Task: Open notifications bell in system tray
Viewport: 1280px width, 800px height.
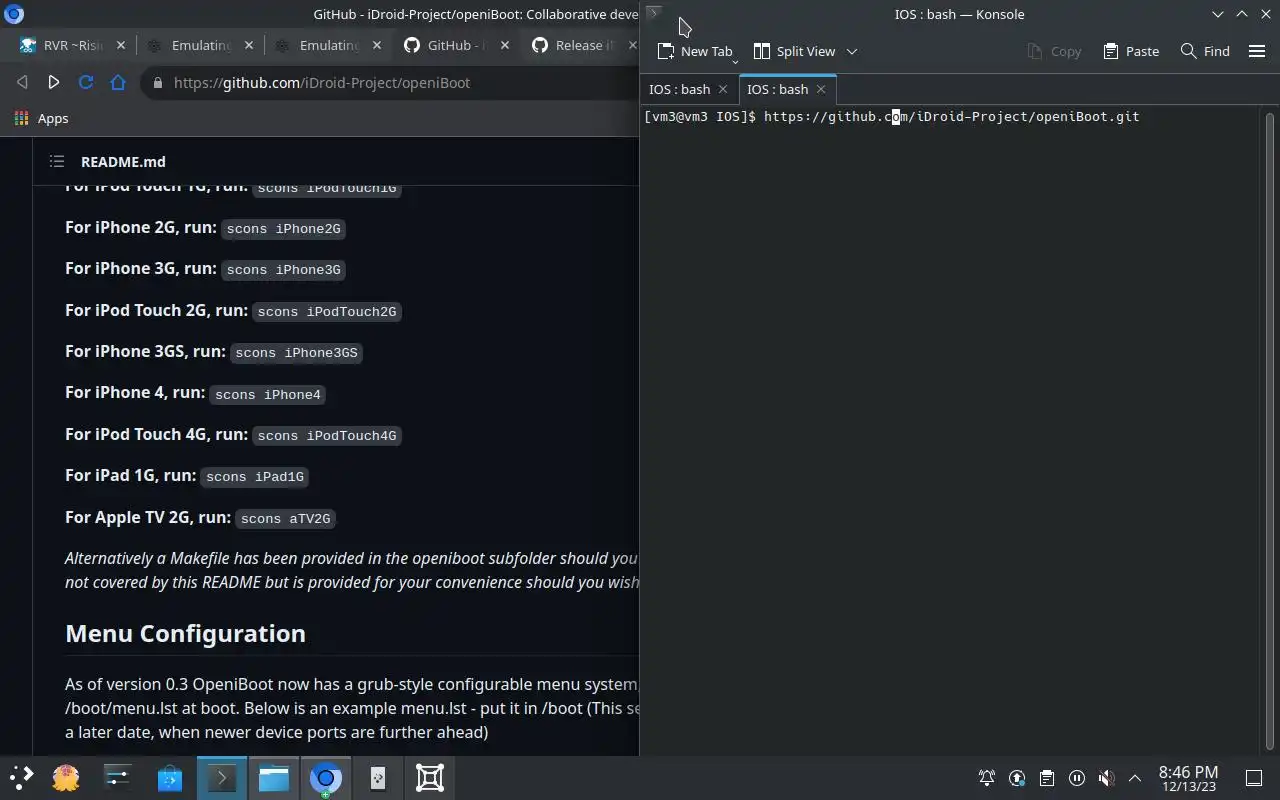Action: (x=987, y=778)
